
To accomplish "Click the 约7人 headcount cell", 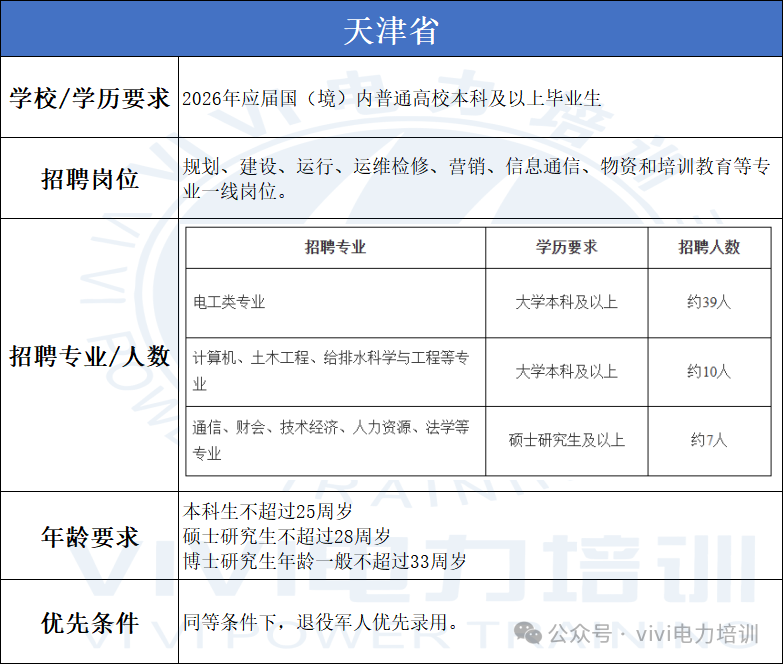I will (708, 439).
